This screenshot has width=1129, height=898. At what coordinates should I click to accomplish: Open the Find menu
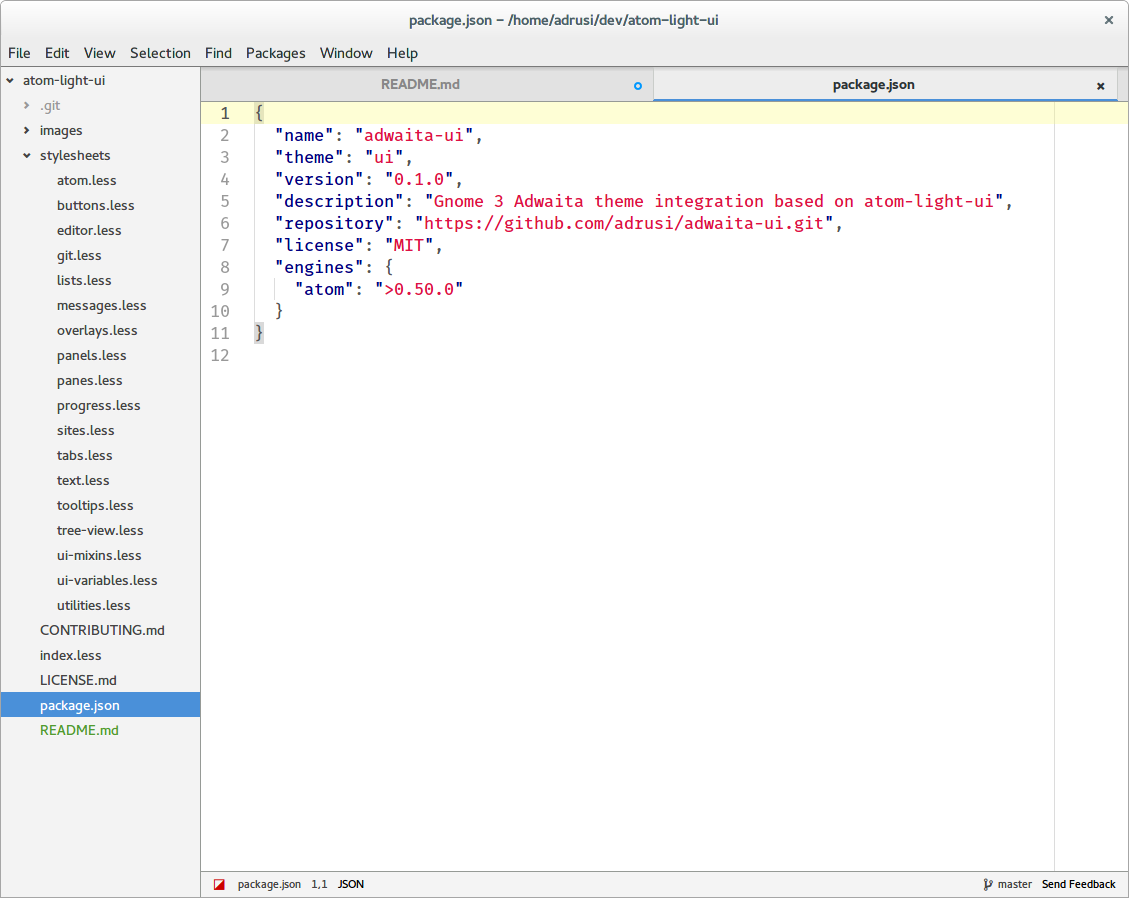218,53
